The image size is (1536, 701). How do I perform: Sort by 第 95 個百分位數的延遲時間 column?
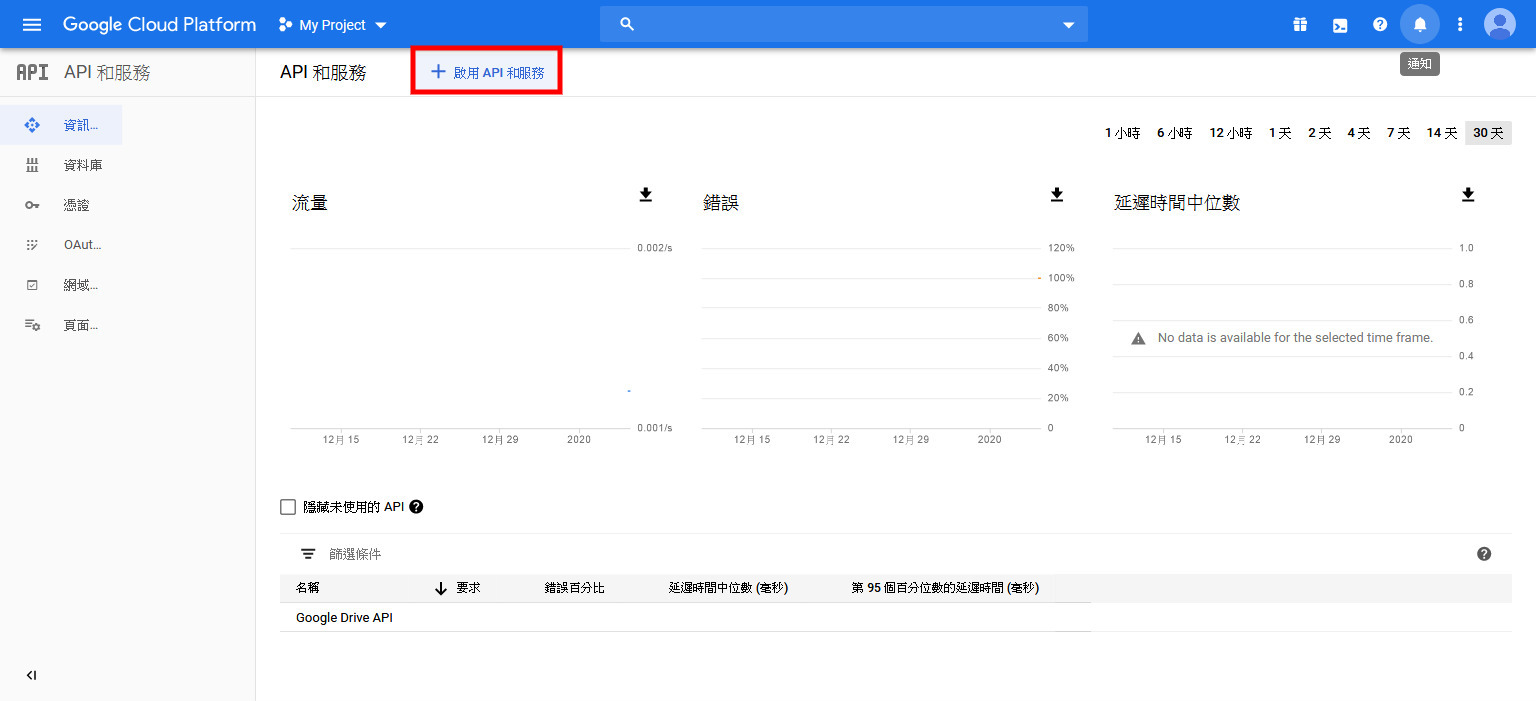pos(945,588)
